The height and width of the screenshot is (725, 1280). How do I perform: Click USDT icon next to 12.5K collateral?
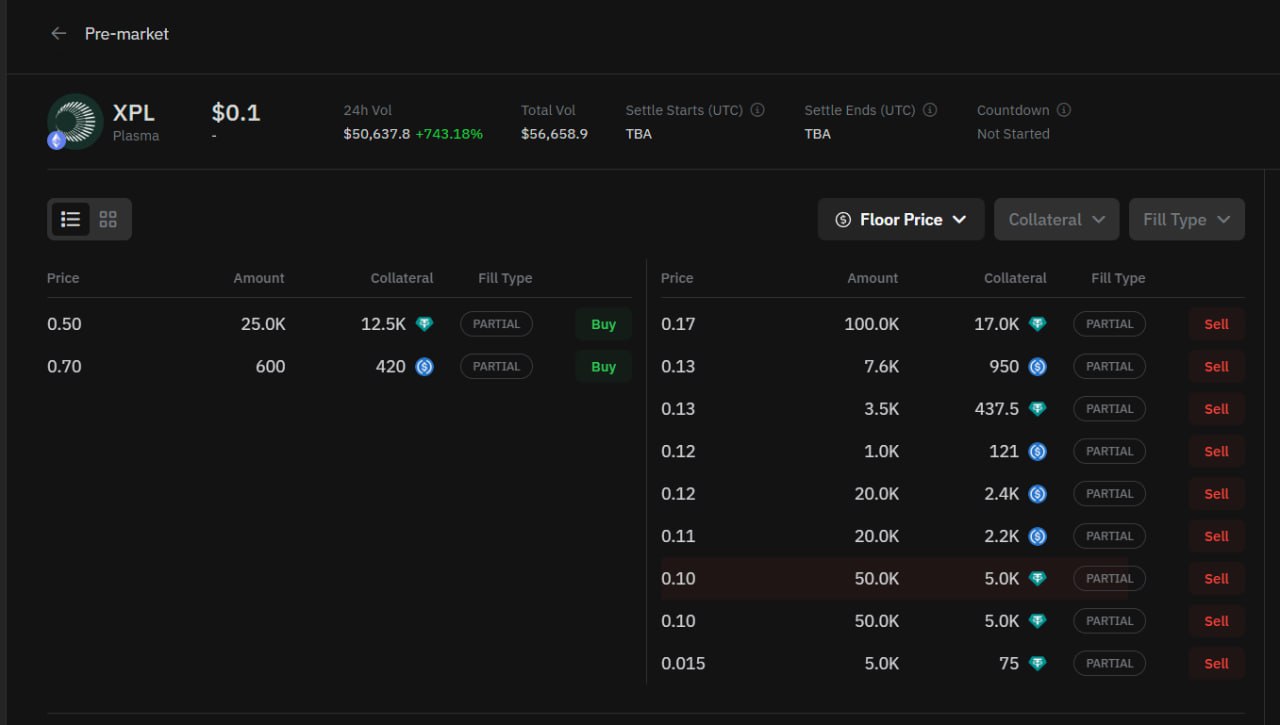tap(425, 324)
